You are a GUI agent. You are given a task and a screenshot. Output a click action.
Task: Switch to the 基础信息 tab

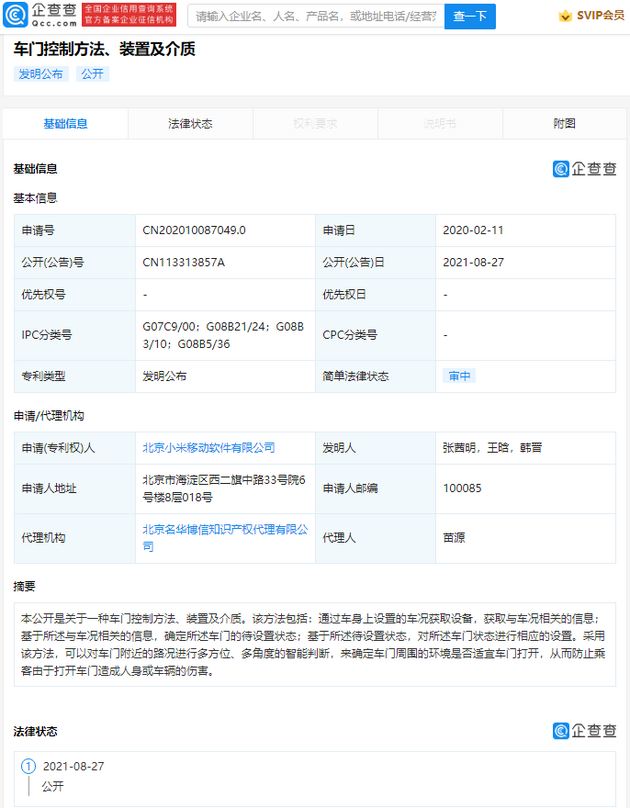pos(65,124)
